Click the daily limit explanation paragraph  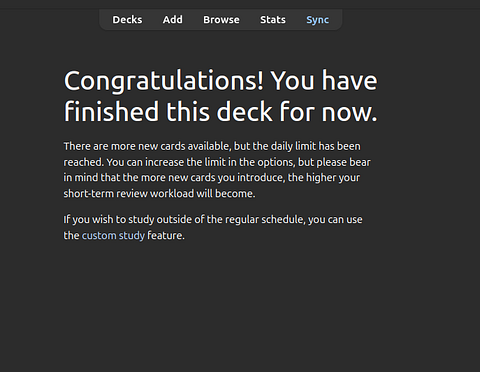[x=217, y=170]
